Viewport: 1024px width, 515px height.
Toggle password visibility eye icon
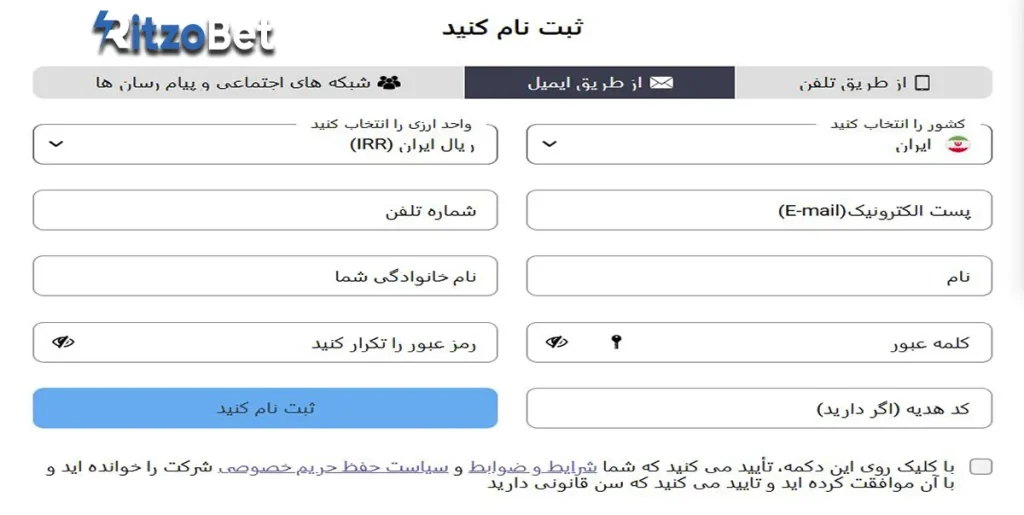click(557, 343)
